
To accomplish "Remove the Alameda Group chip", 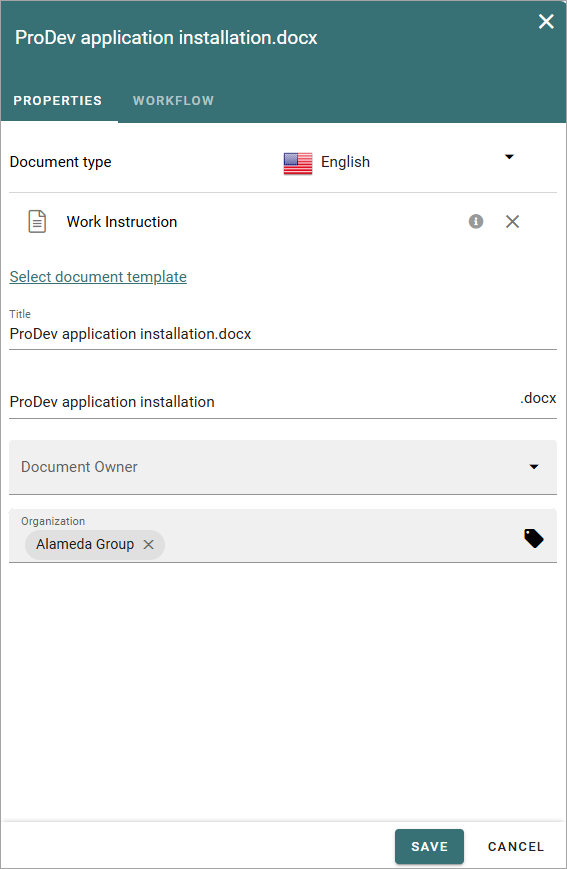I will pos(149,545).
